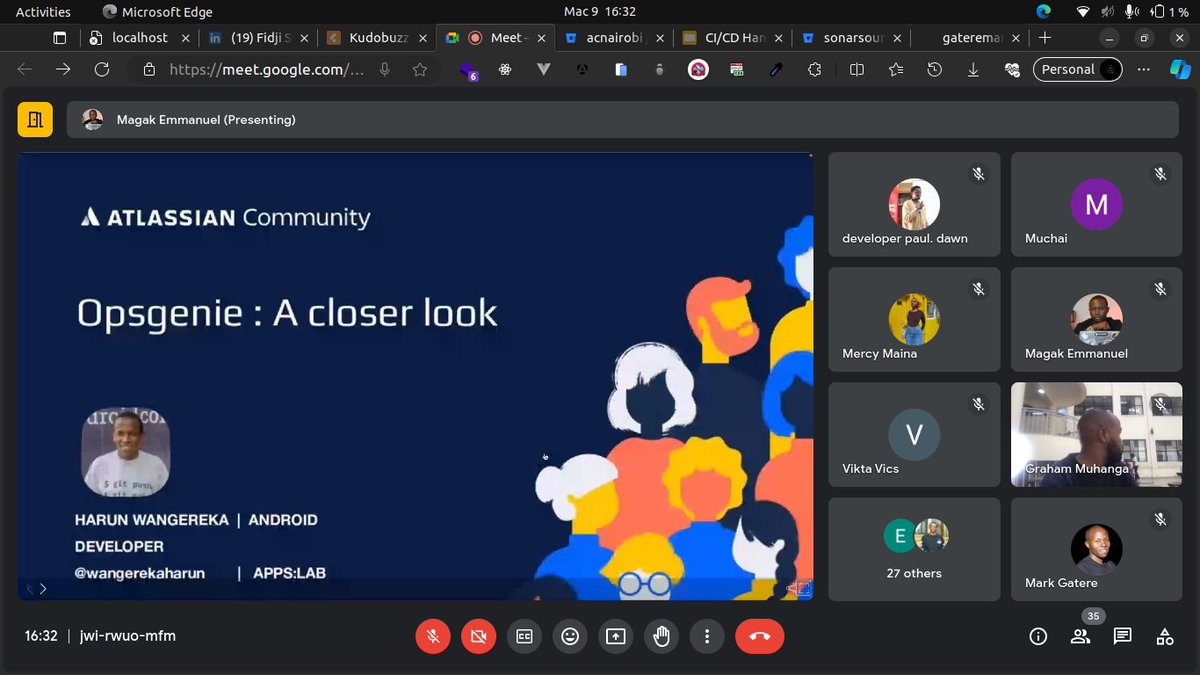Image resolution: width=1200 pixels, height=675 pixels.
Task: View site information lock icon
Action: click(149, 69)
